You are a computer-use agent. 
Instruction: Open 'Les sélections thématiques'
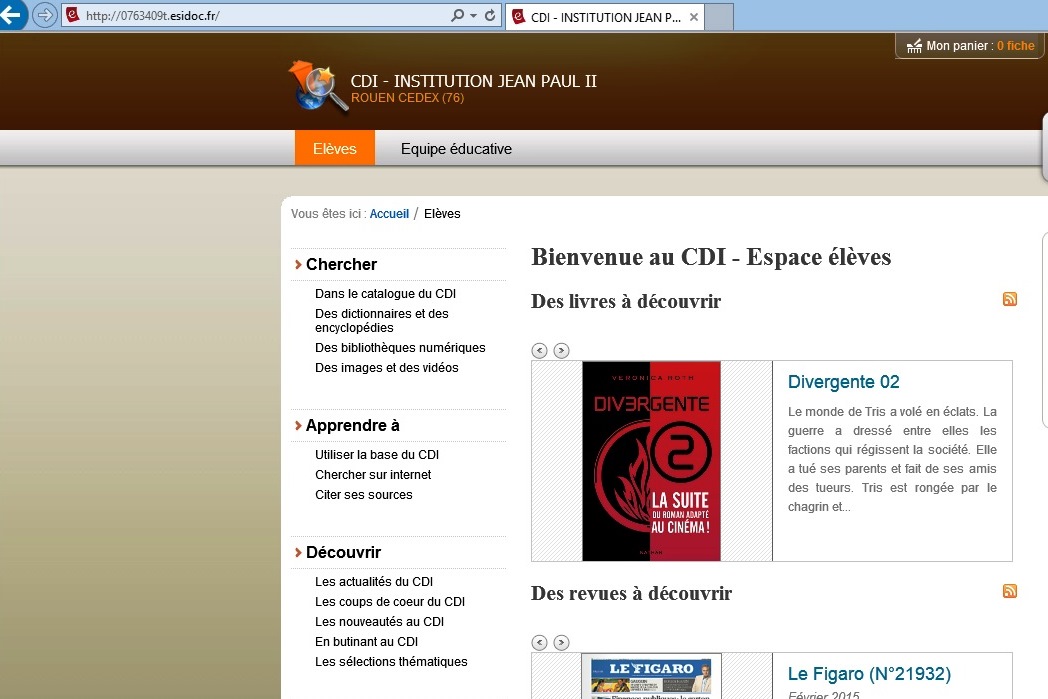point(391,662)
